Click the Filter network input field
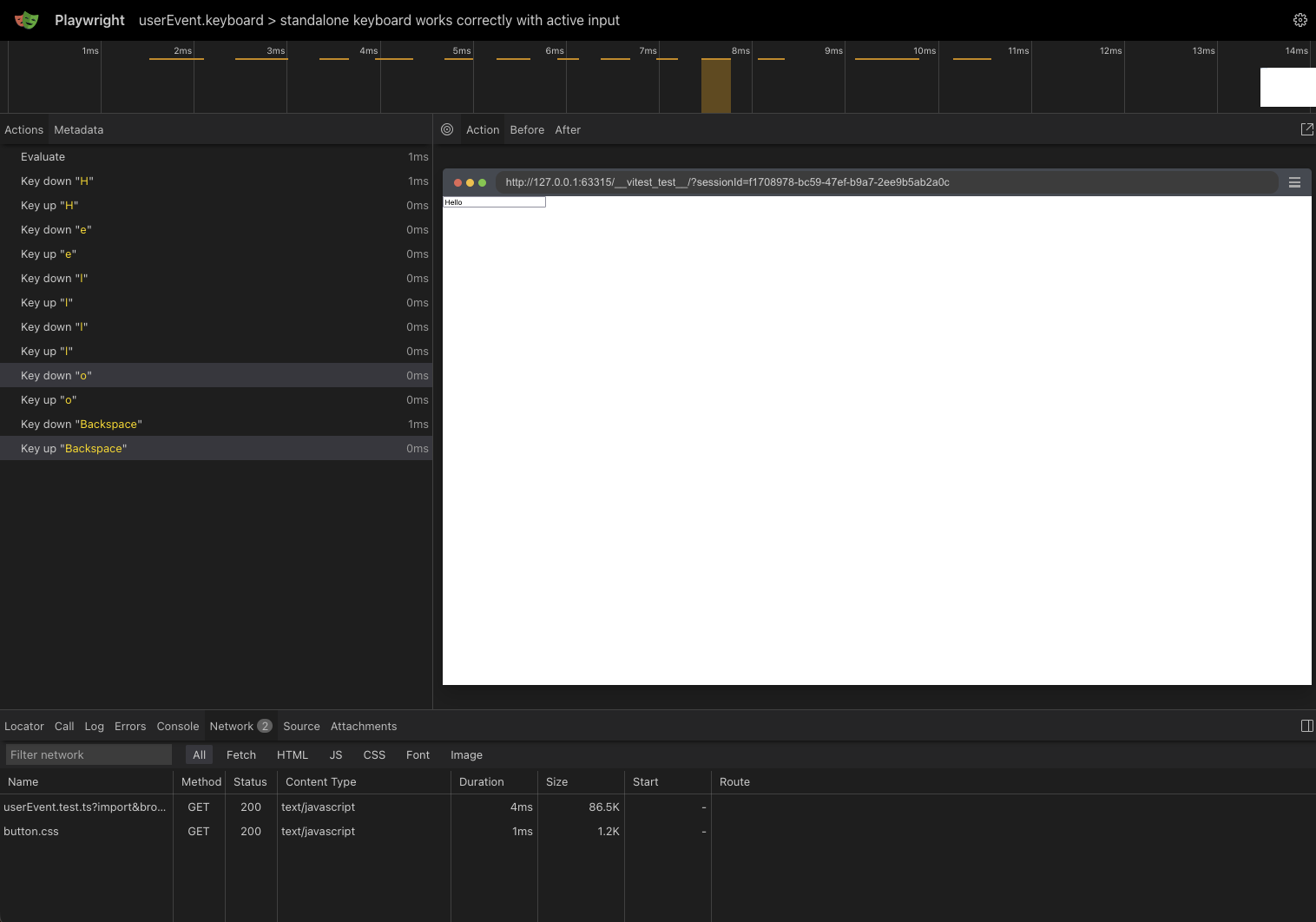 coord(87,754)
